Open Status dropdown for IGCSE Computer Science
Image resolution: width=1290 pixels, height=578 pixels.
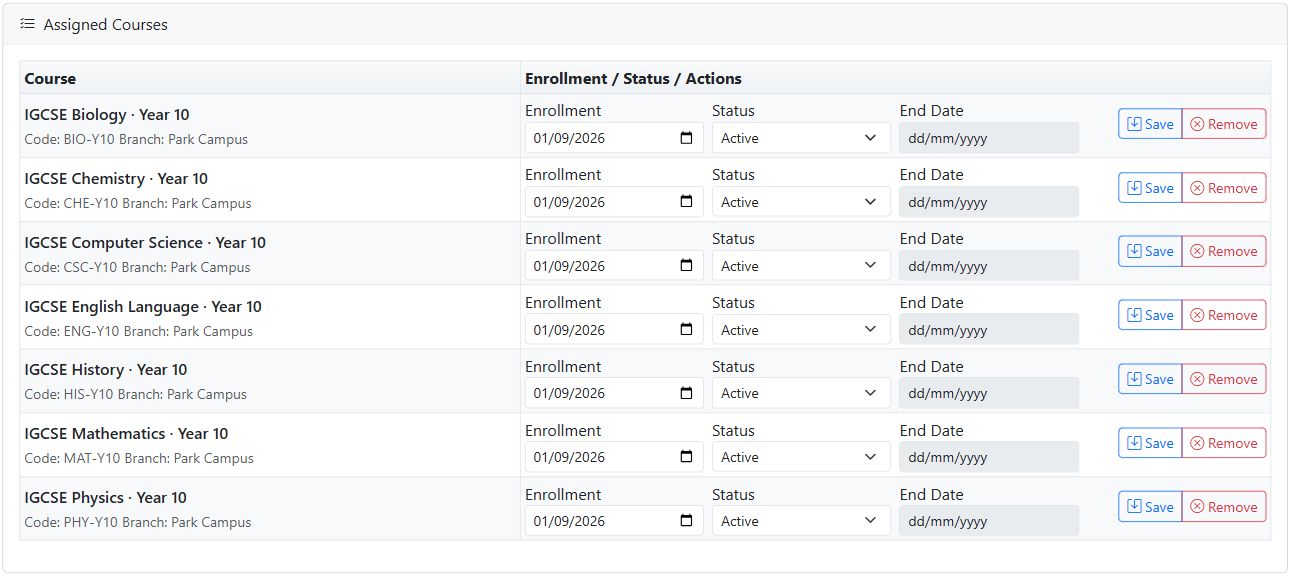pyautogui.click(x=801, y=266)
